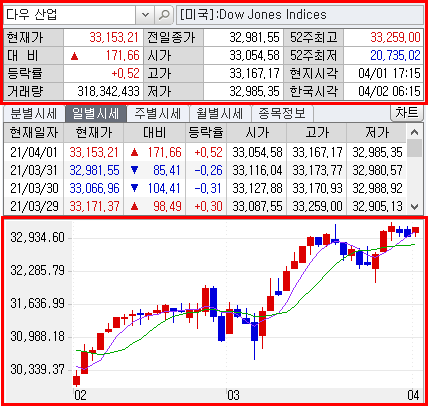
Task: Select the 일별시세 tab
Action: point(95,114)
